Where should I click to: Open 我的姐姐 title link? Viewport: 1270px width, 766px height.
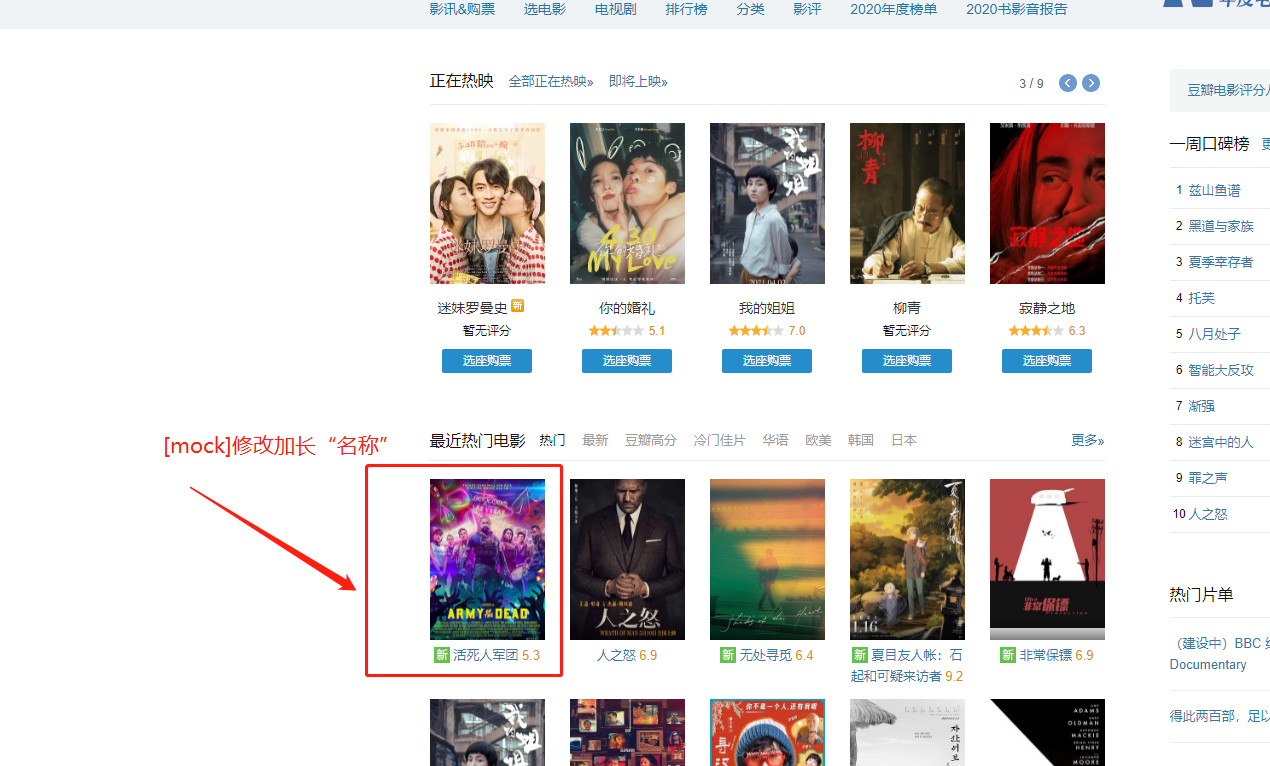click(x=767, y=308)
